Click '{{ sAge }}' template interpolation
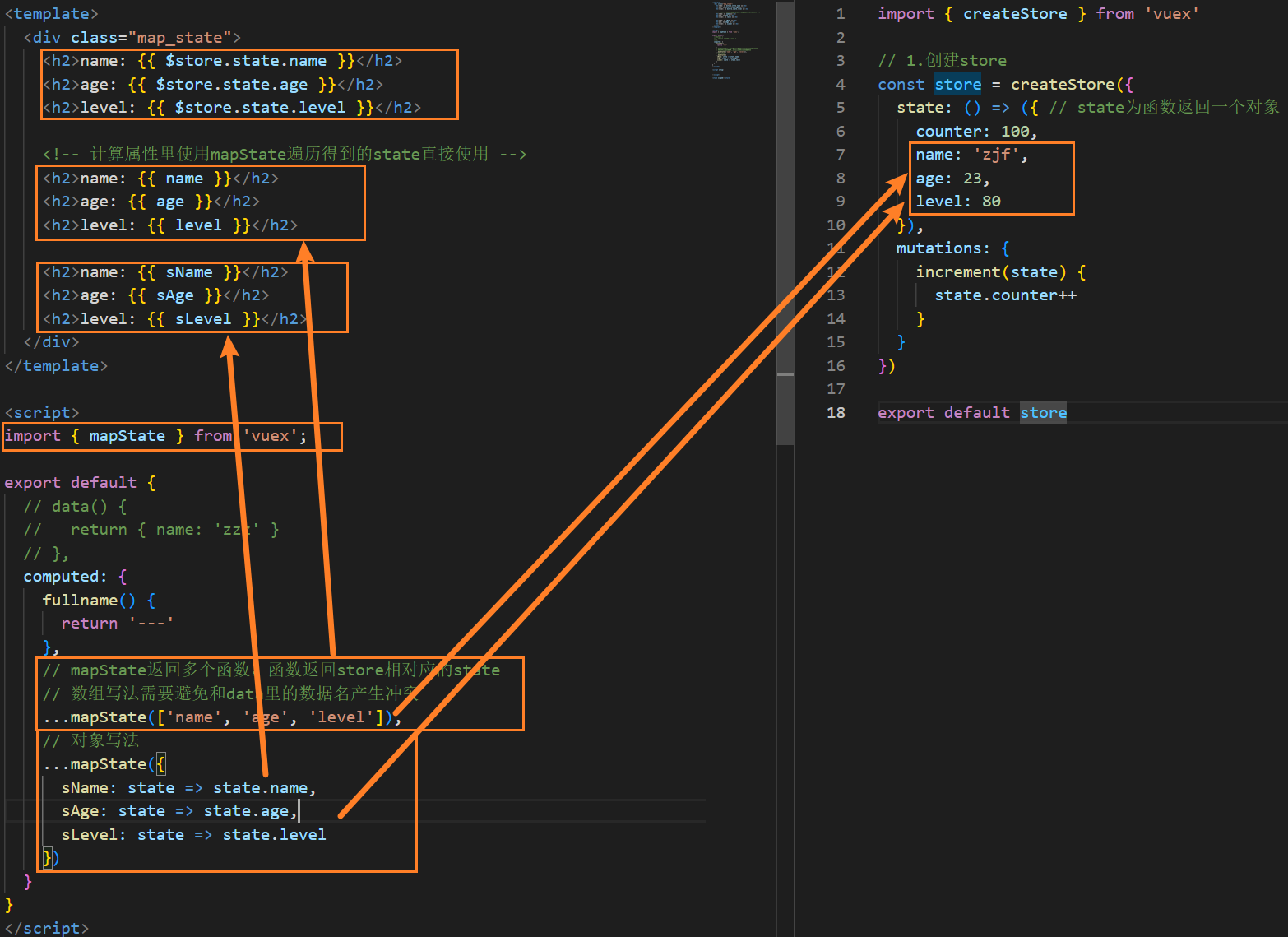This screenshot has height=937, width=1288. (175, 295)
